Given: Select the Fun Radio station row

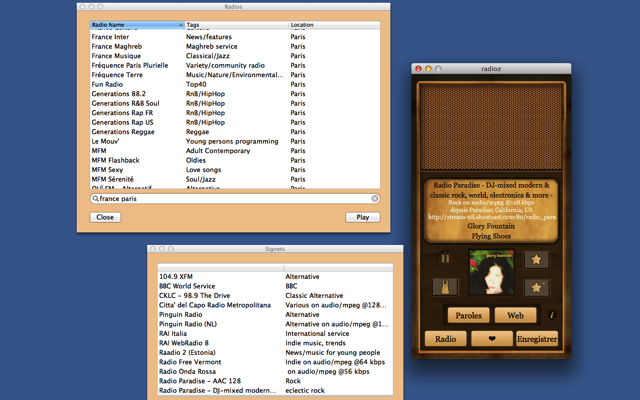Looking at the screenshot, I should click(108, 84).
